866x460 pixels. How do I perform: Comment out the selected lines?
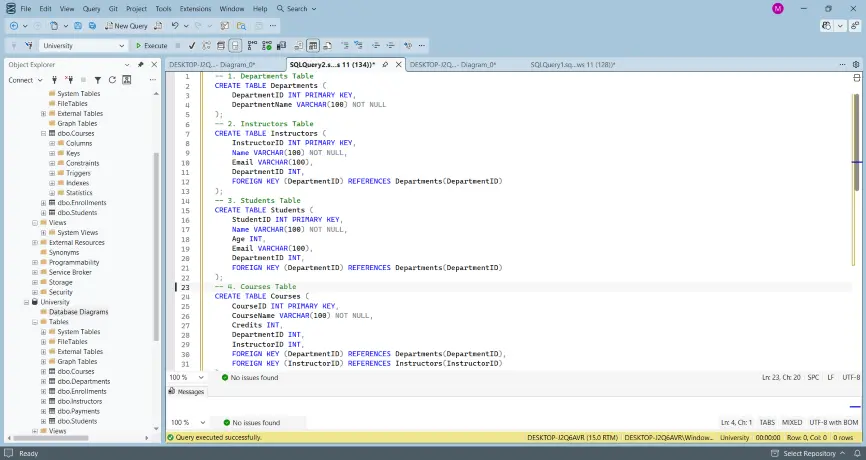[345, 46]
